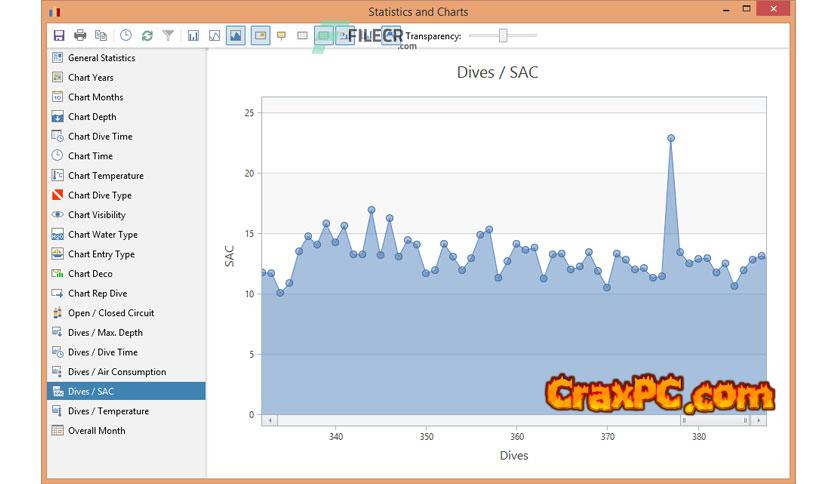This screenshot has height=484, width=836.
Task: Click the Copy icon in the toolbar
Action: [101, 36]
